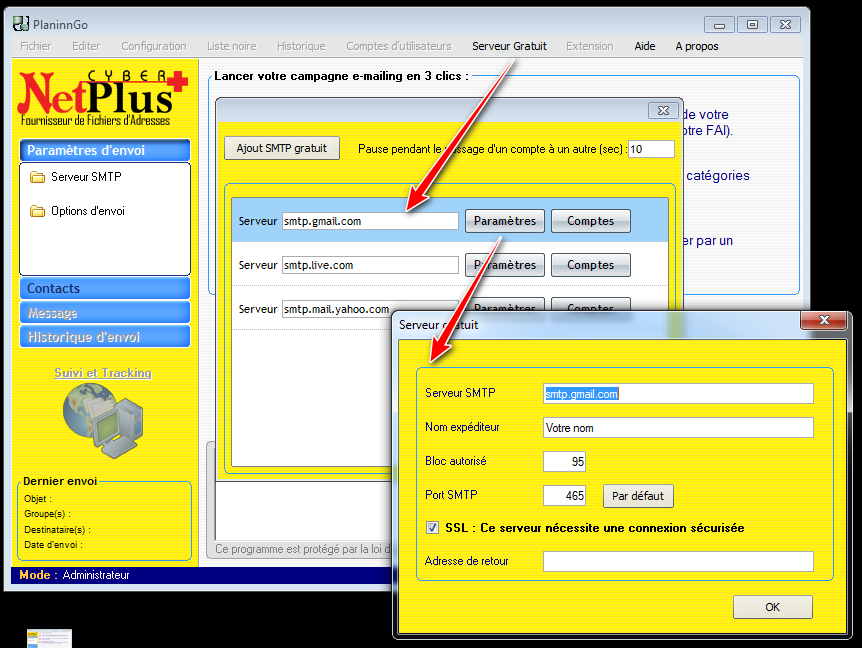Screen dimensions: 862x648
Task: Click the Adresse de retour field
Action: coord(678,562)
